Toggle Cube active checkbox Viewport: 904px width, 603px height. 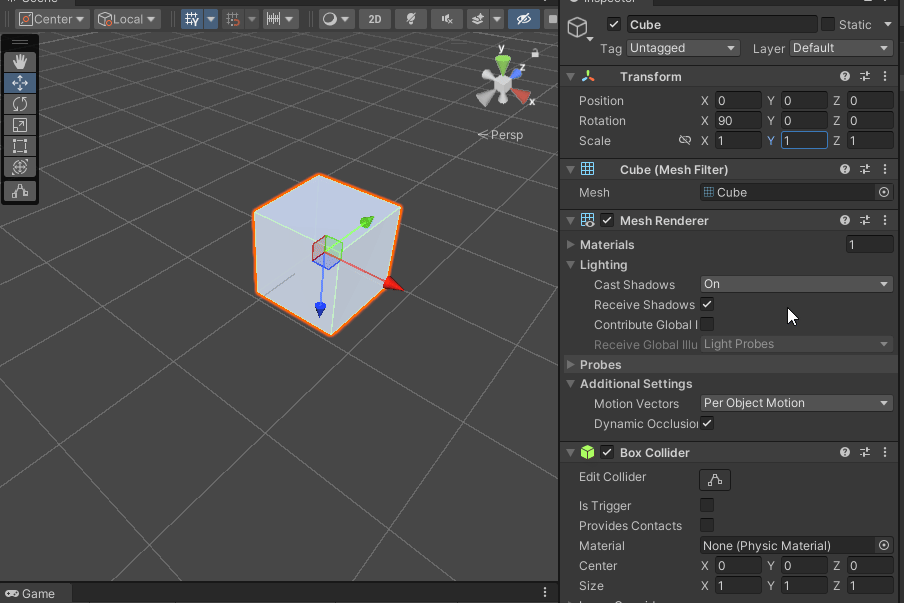pos(613,24)
